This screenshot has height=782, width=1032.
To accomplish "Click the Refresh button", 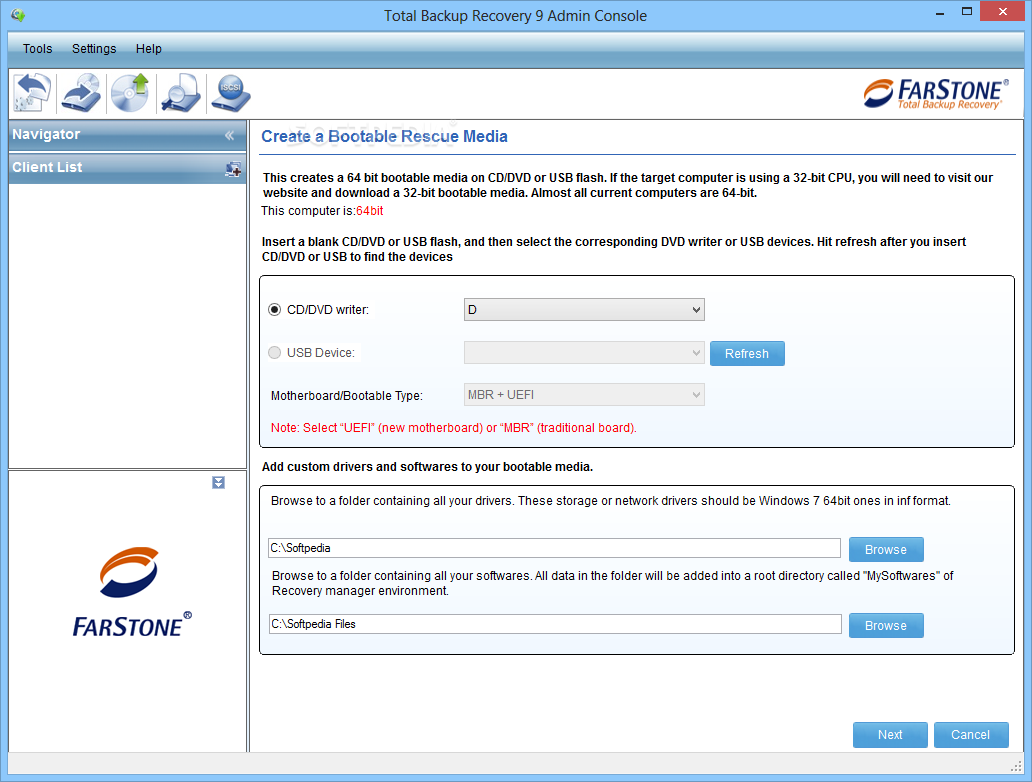I will pyautogui.click(x=747, y=353).
